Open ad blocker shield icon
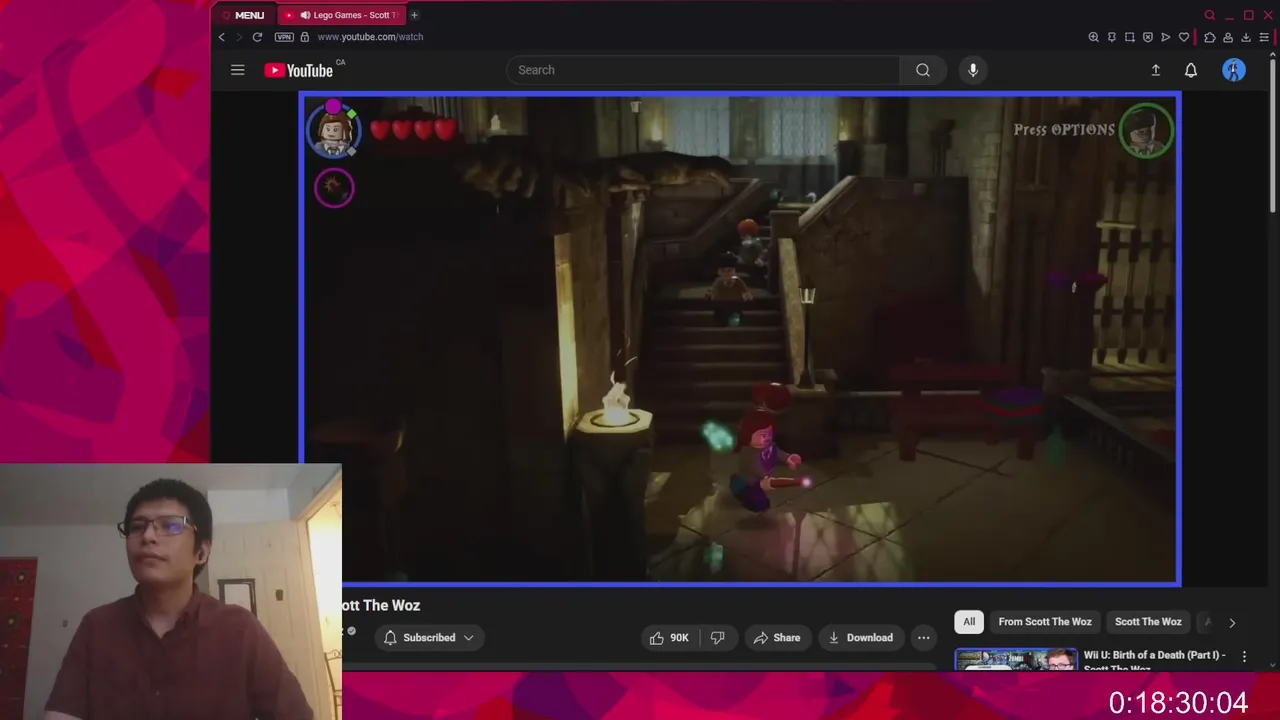This screenshot has height=720, width=1280. (1148, 37)
